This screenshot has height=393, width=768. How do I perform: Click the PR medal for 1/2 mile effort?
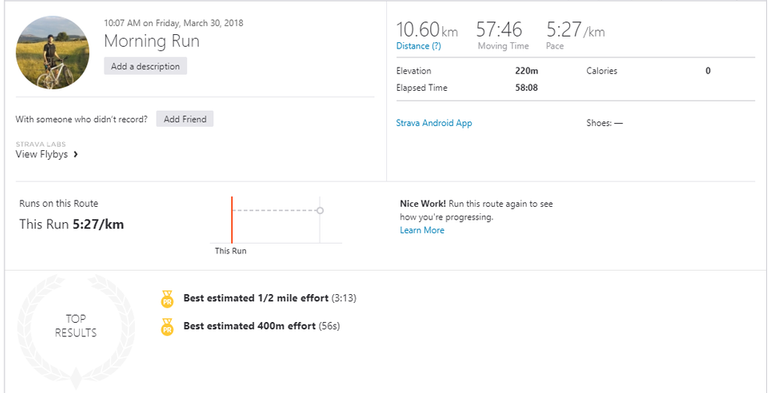coord(167,298)
